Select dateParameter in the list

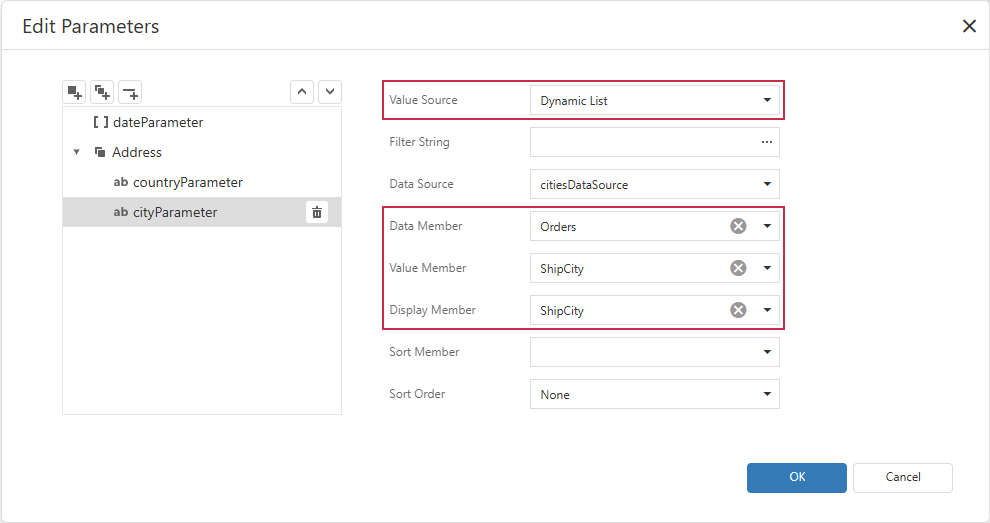[x=202, y=123]
